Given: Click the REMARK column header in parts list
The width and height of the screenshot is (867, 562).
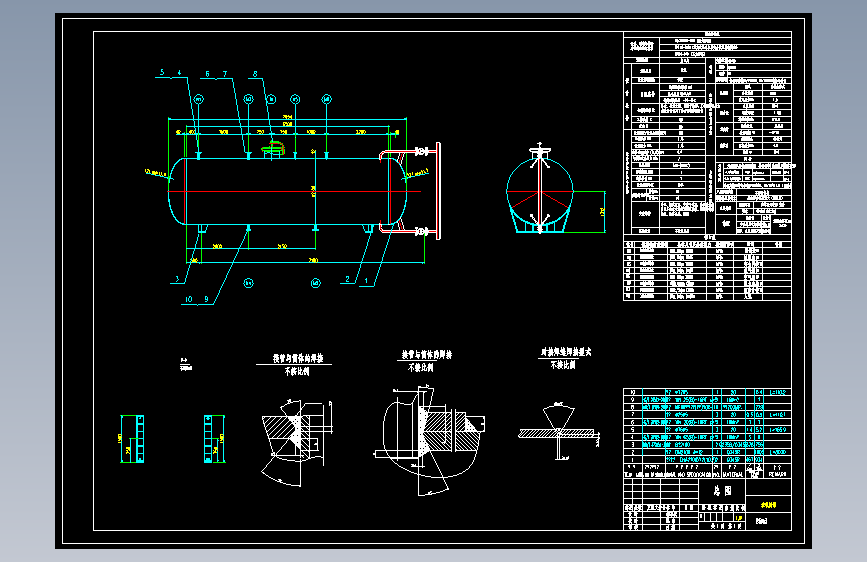Looking at the screenshot, I should click(777, 475).
